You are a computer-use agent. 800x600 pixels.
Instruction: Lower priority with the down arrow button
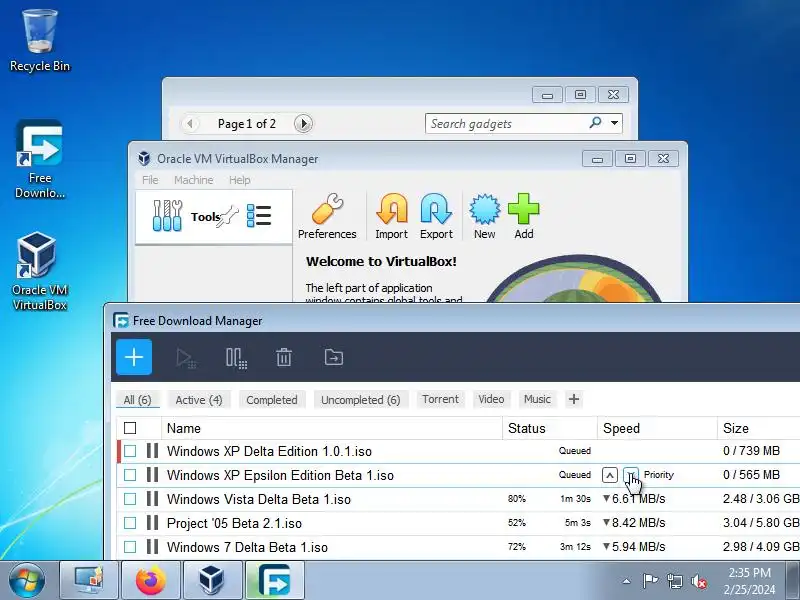point(631,475)
